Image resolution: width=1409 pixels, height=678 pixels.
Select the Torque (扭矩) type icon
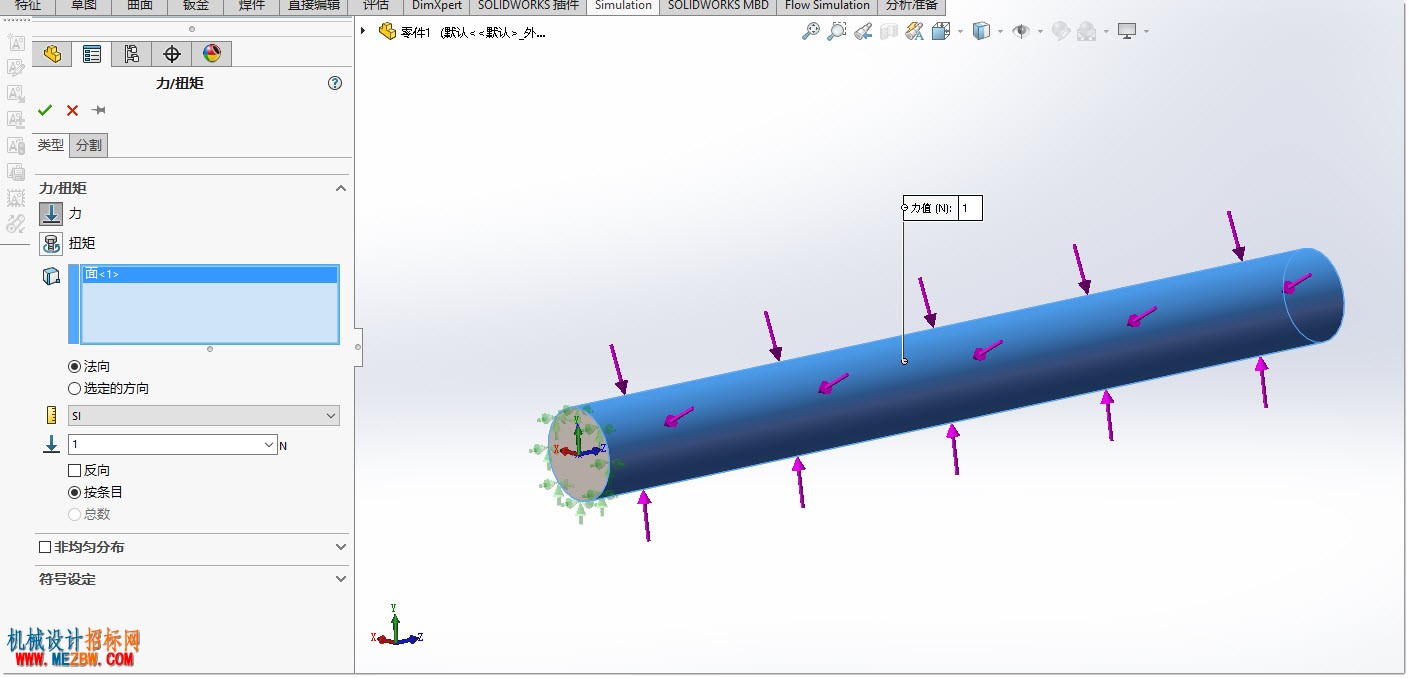pos(51,243)
